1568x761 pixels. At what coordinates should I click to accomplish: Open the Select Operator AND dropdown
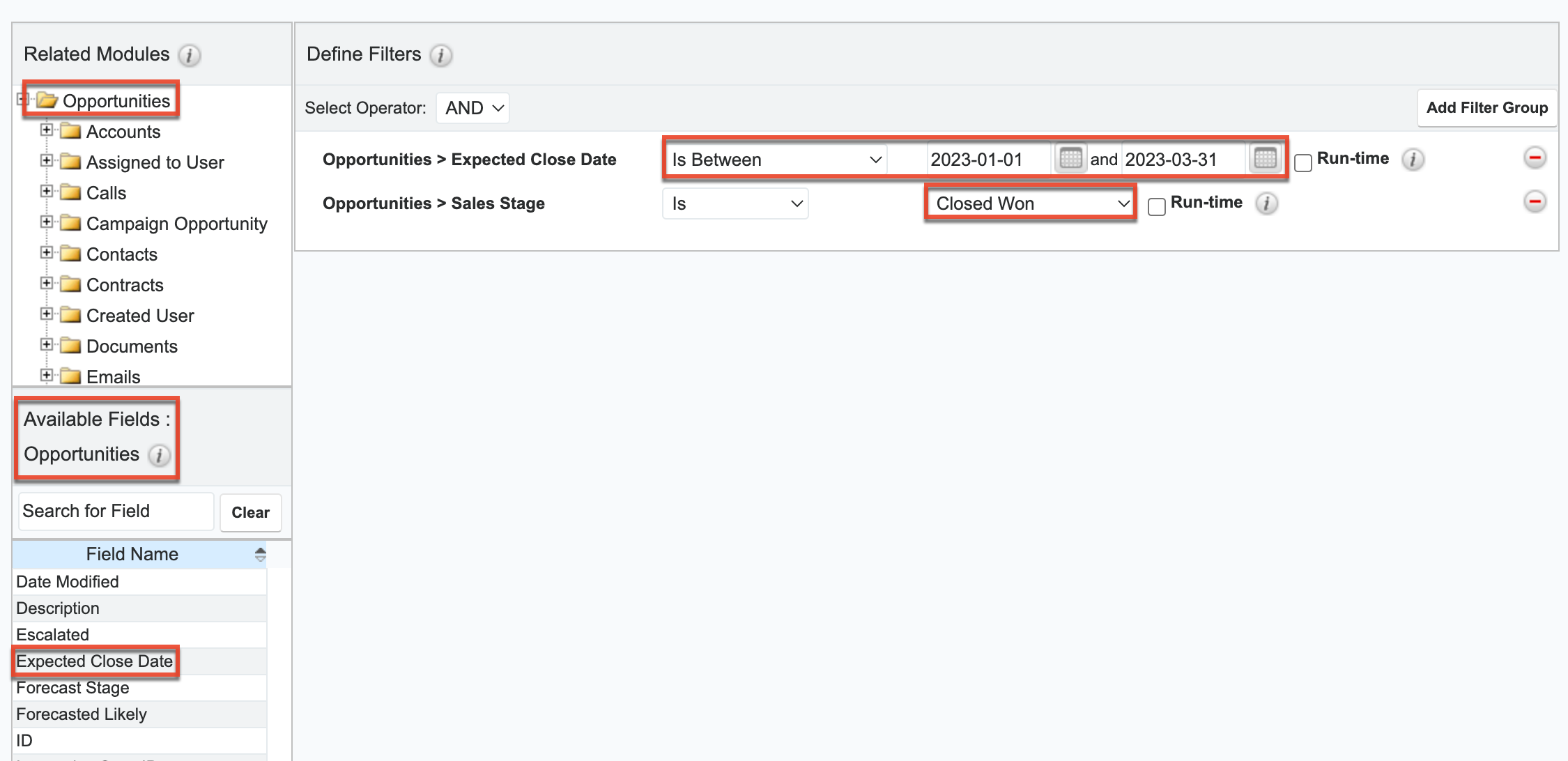[473, 108]
